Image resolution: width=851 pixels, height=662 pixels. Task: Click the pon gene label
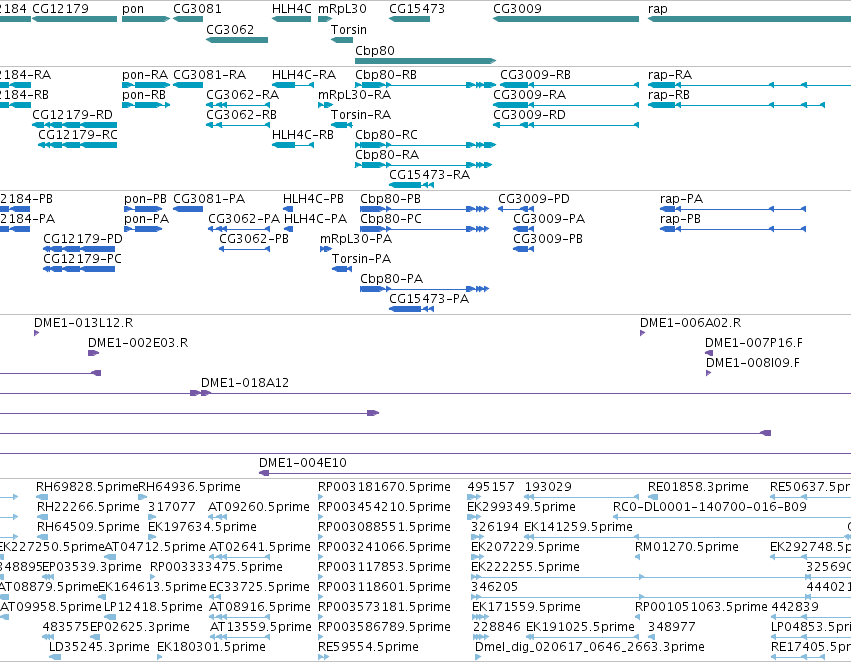point(133,9)
